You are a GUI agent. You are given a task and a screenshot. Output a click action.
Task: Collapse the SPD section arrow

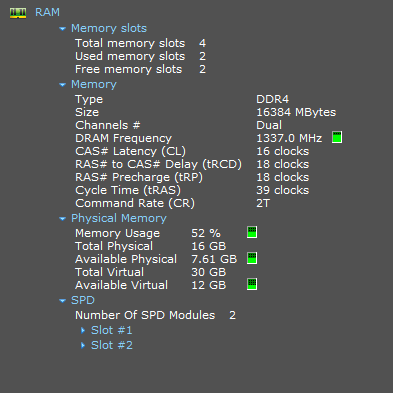62,301
